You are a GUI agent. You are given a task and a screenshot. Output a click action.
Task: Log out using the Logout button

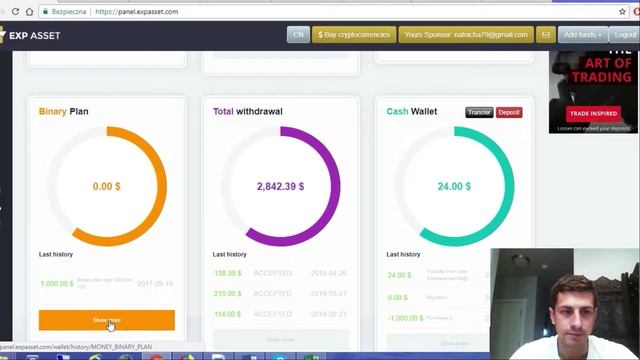click(x=624, y=35)
